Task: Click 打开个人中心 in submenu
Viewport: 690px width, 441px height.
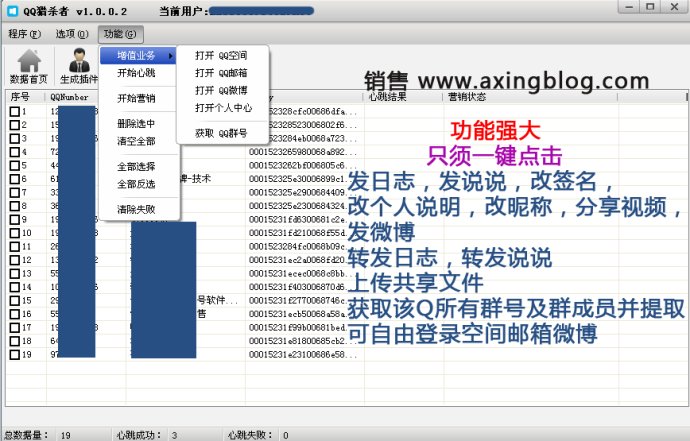Action: point(224,107)
